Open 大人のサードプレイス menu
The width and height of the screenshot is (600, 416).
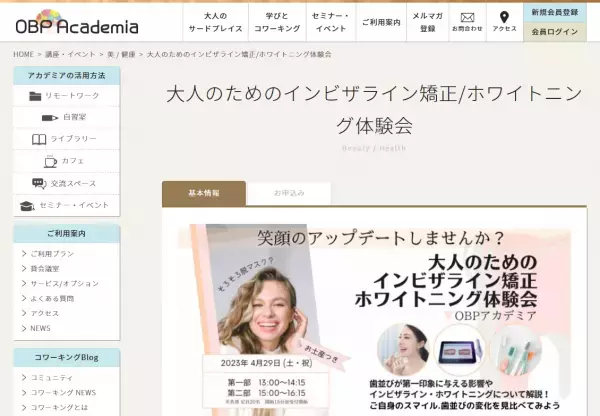click(215, 22)
